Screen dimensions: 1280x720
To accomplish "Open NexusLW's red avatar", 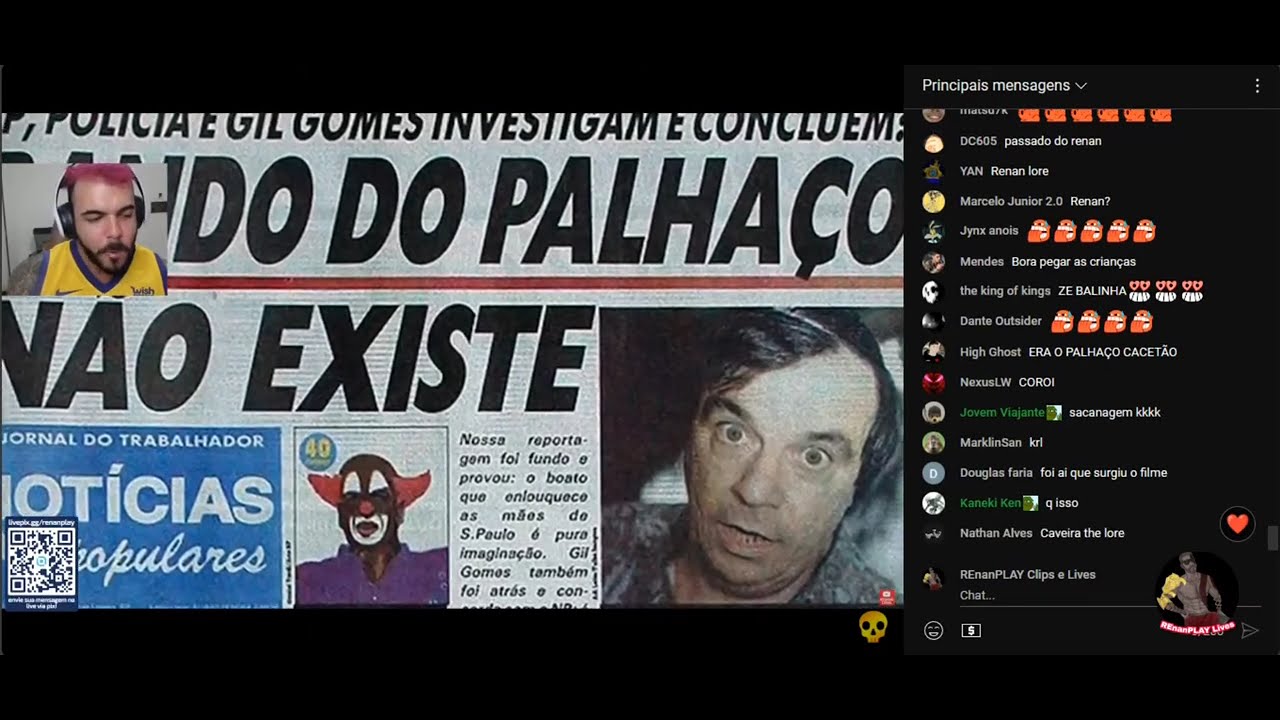I will pos(933,382).
